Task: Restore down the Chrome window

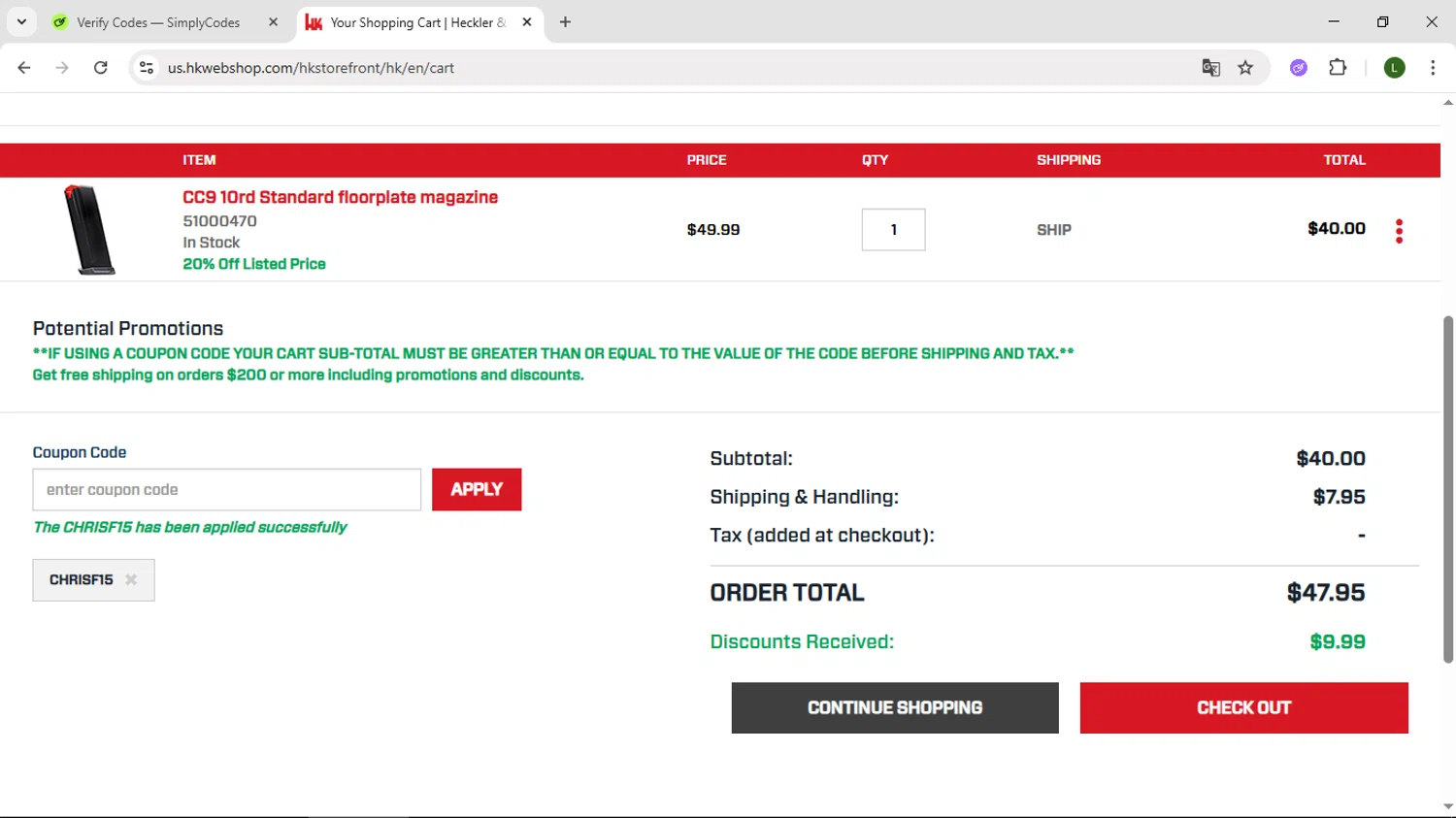Action: [1382, 21]
